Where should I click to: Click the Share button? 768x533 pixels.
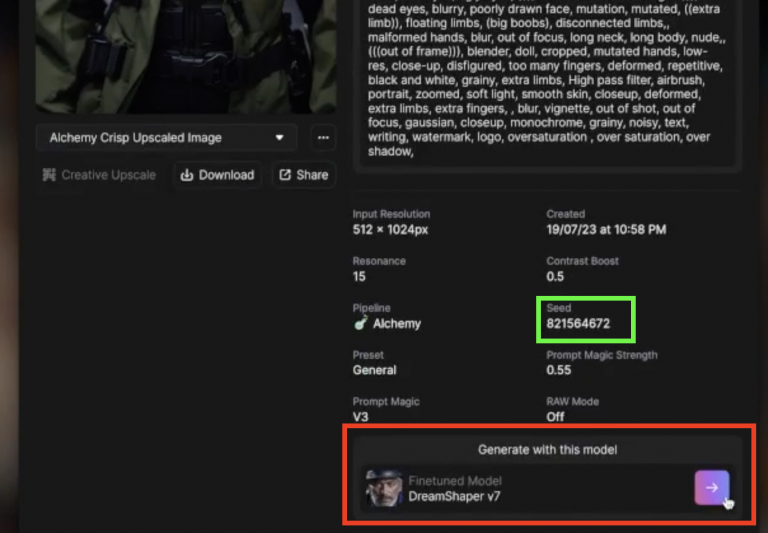[304, 175]
